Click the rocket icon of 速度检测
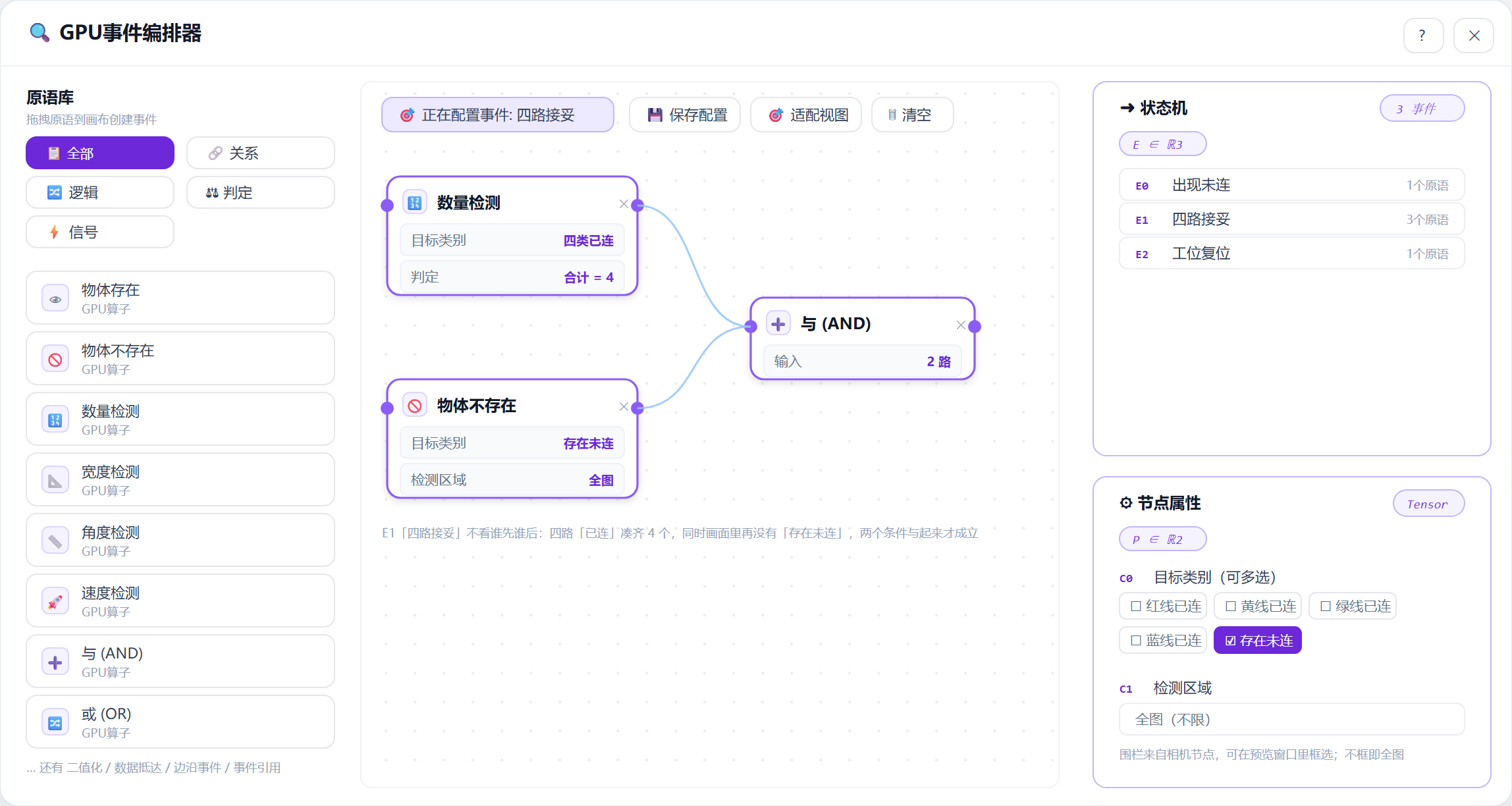1512x806 pixels. [55, 601]
